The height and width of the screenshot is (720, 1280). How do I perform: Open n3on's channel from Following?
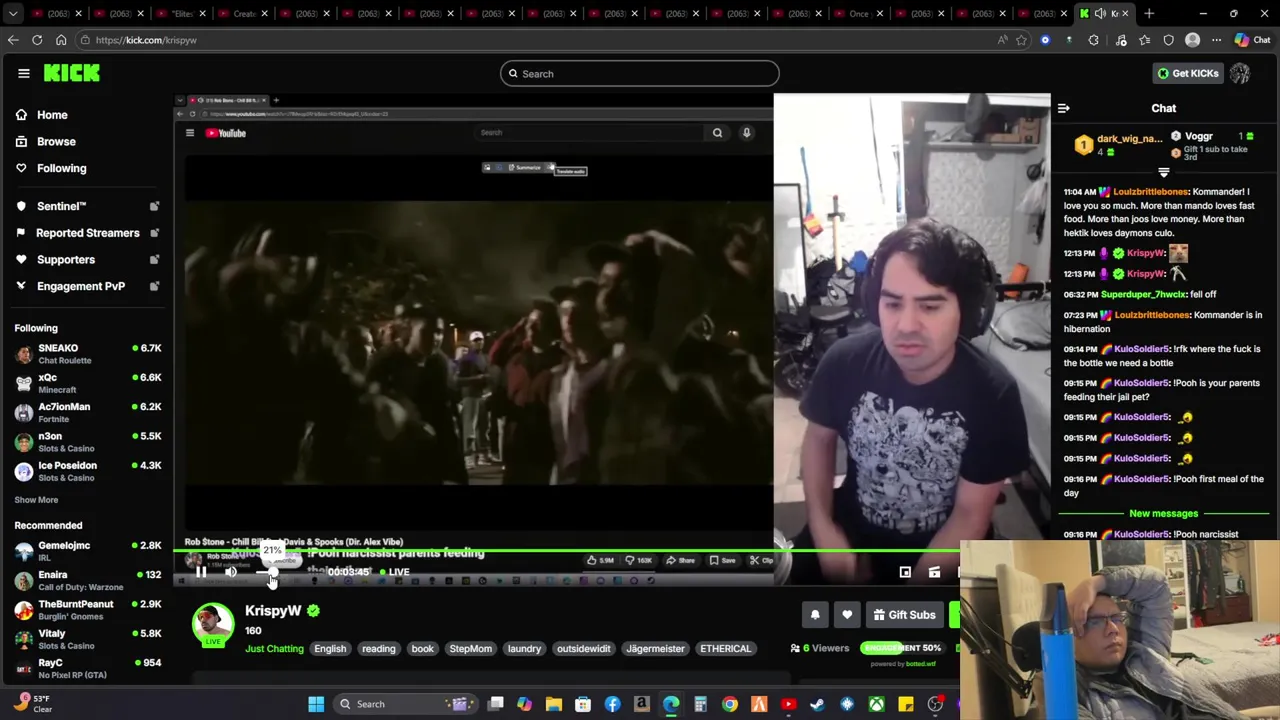88,442
